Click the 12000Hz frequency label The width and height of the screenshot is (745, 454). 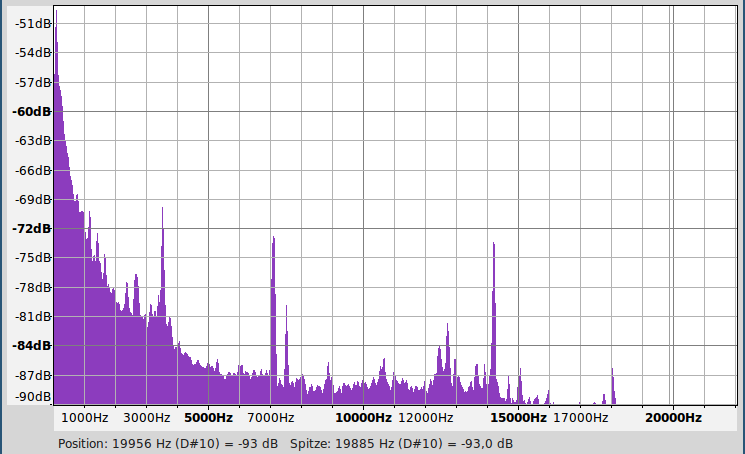pos(425,418)
